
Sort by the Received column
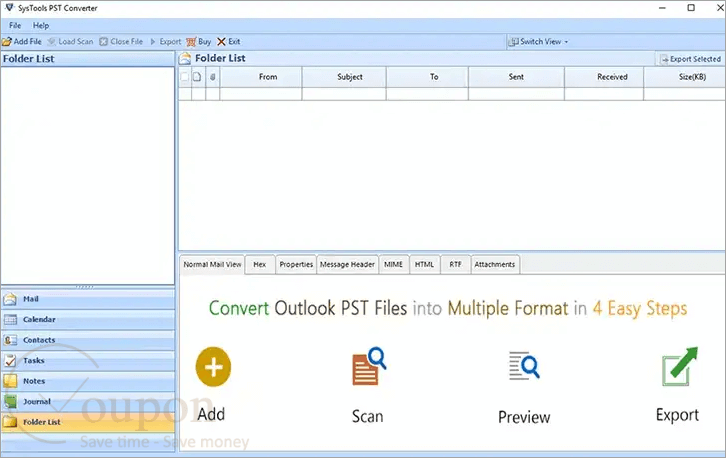(604, 77)
